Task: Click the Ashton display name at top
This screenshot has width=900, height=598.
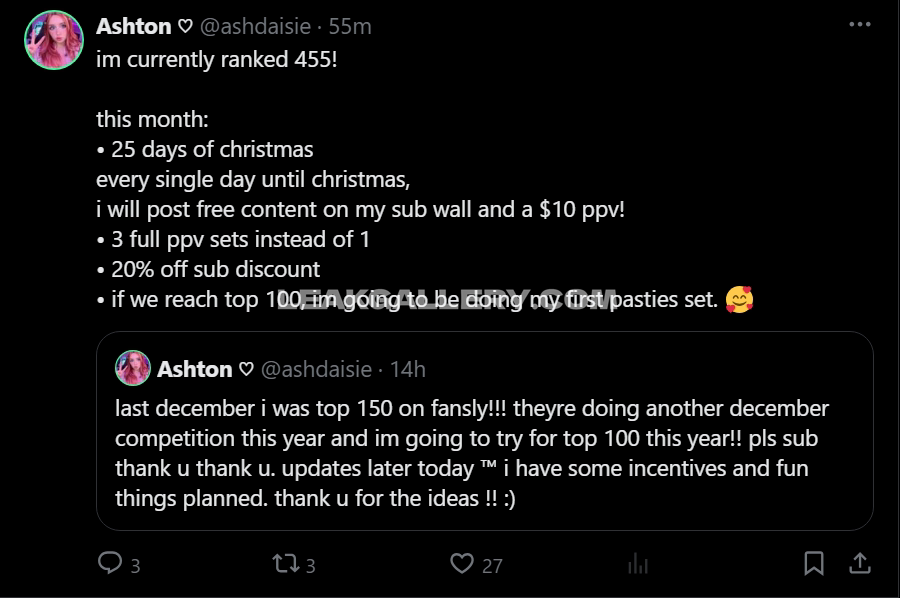Action: (x=133, y=26)
